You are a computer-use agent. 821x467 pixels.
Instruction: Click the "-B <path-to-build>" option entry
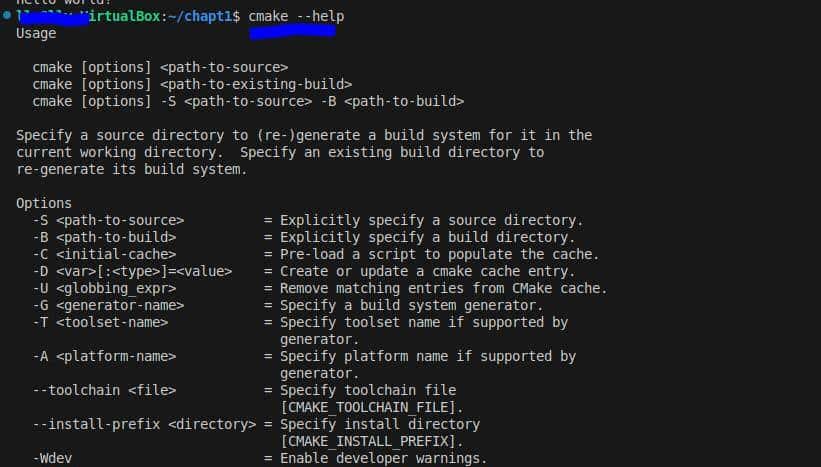104,237
